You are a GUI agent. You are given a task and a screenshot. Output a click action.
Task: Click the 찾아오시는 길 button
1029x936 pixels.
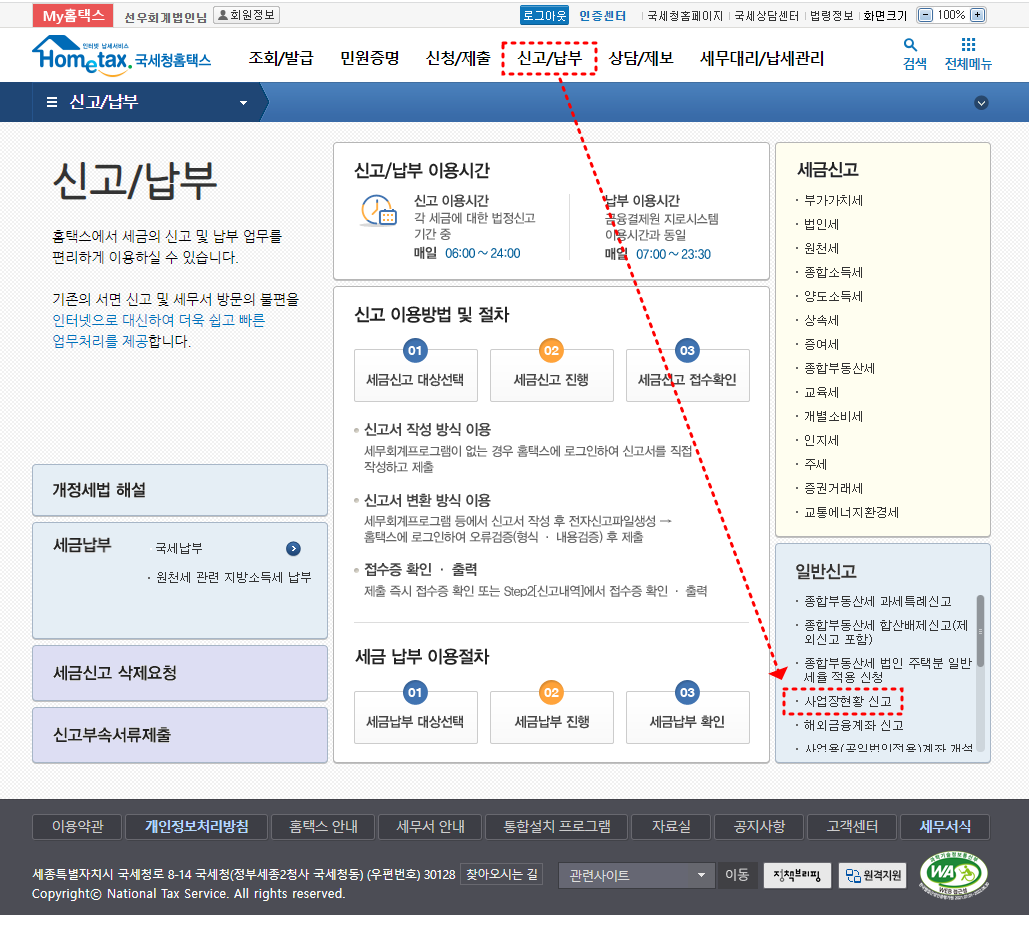(x=501, y=874)
